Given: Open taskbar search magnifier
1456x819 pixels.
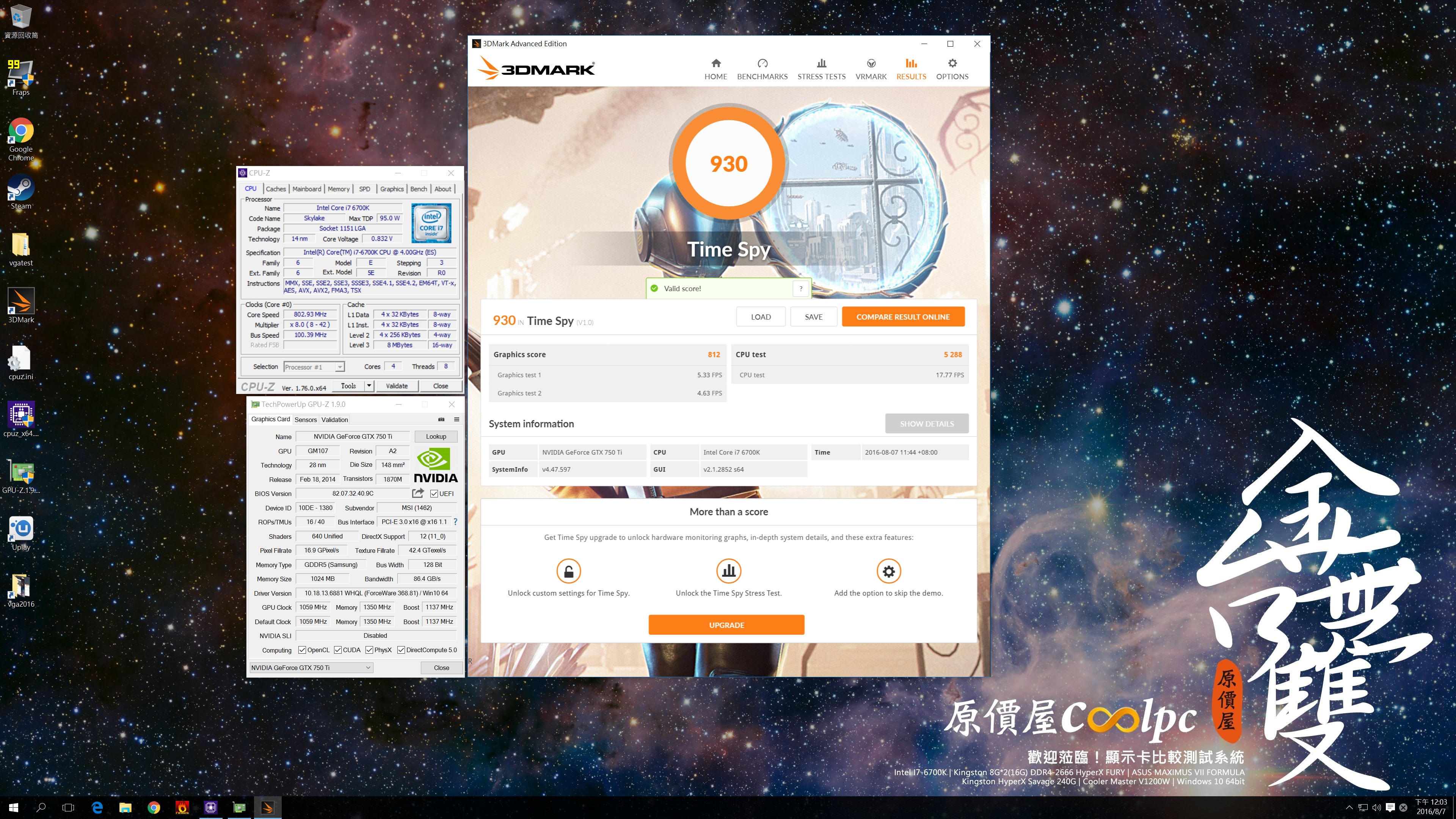Looking at the screenshot, I should (41, 808).
